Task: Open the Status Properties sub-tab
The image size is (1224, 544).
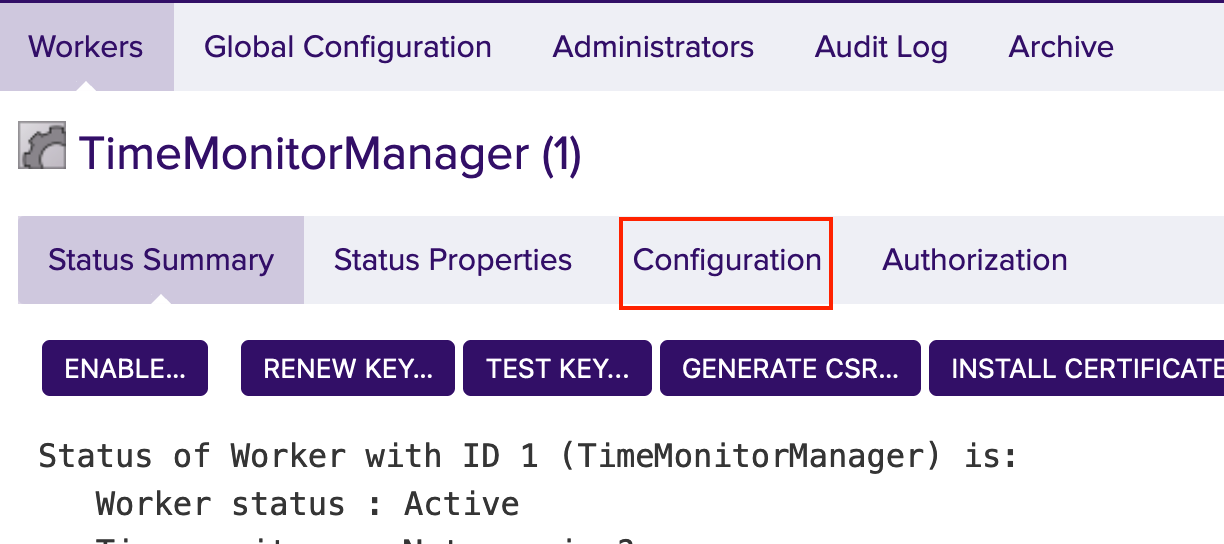Action: 453,260
